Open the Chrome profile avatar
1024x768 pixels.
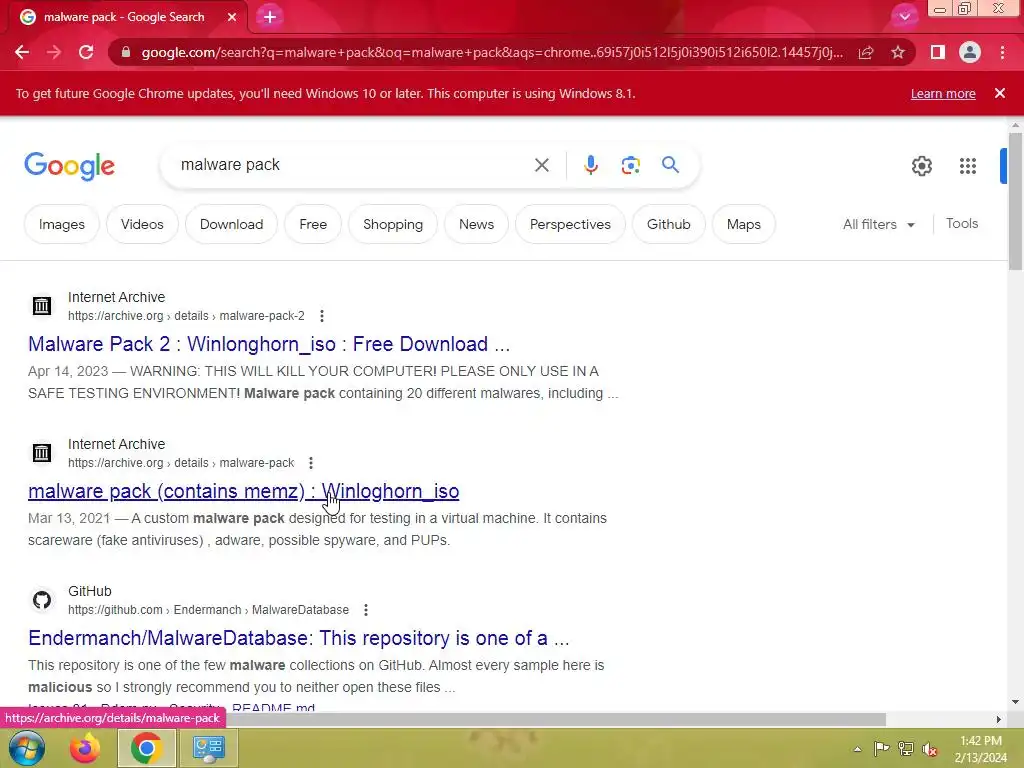(970, 52)
